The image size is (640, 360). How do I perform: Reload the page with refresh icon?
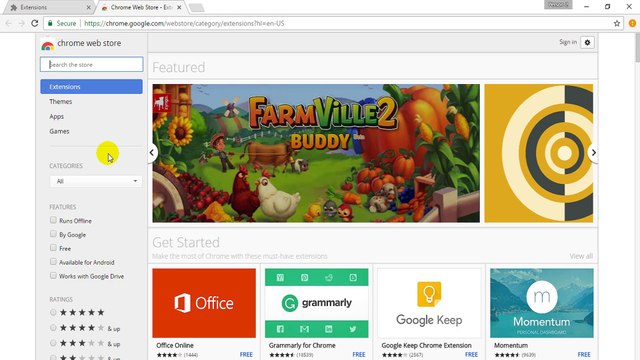(35, 24)
